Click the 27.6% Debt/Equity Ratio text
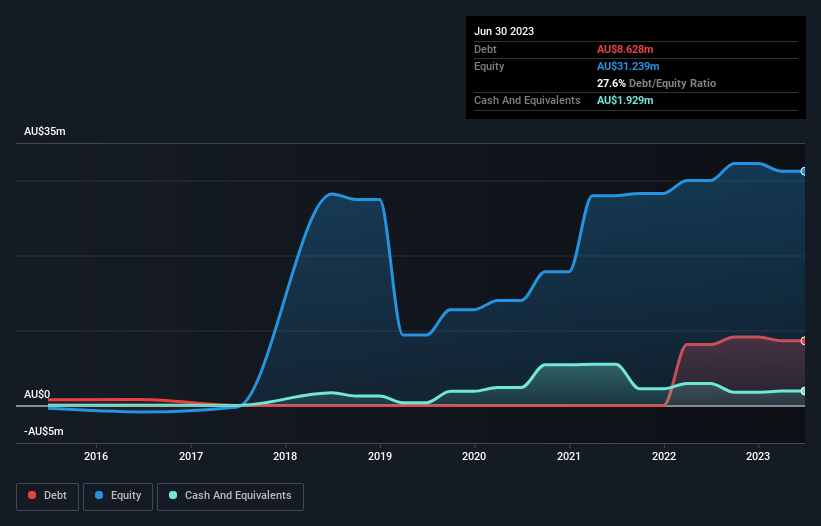Viewport: 821px width, 526px height. coord(656,83)
